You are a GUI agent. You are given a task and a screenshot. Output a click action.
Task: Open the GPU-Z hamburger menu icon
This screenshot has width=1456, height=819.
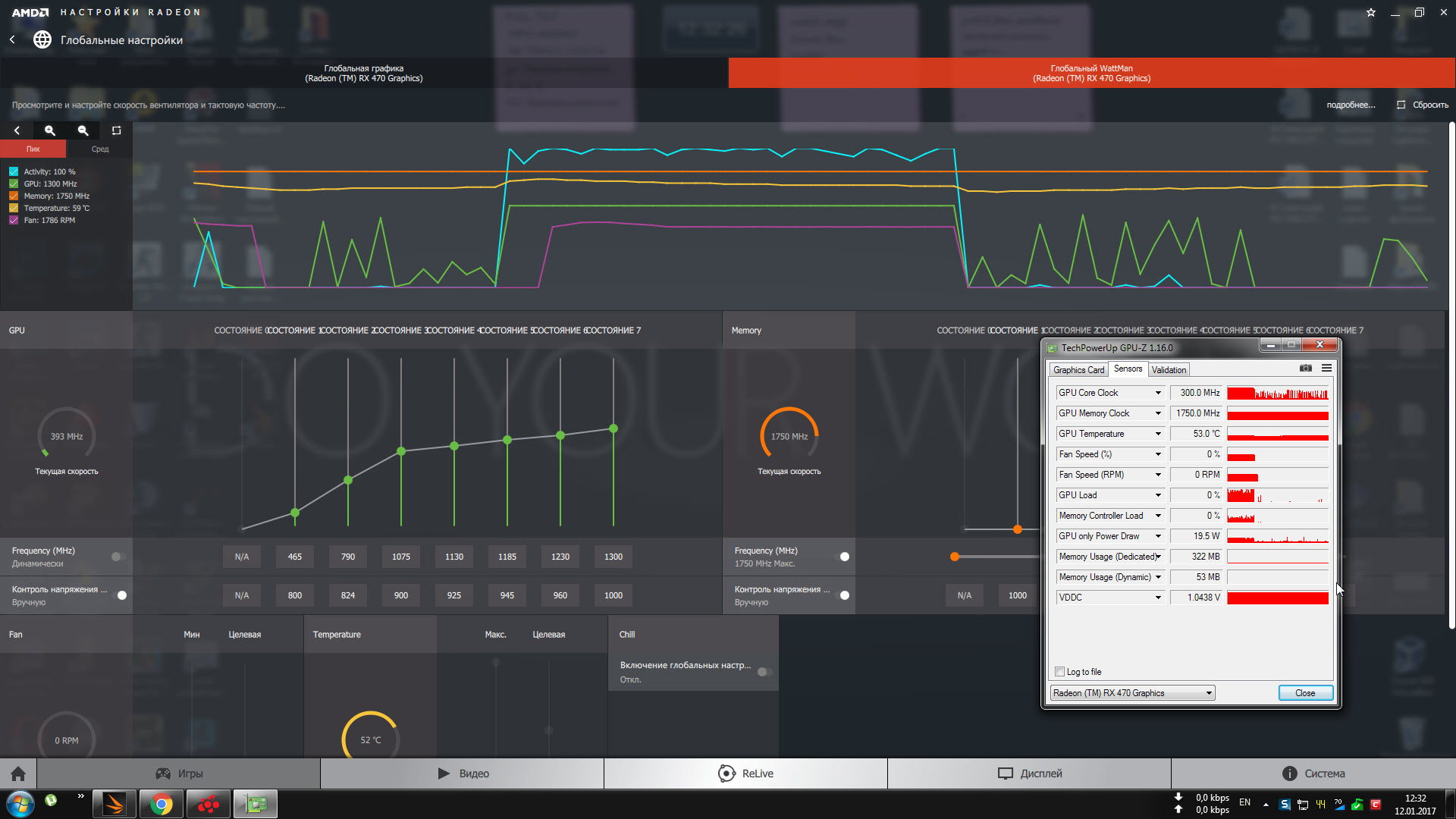pyautogui.click(x=1326, y=368)
